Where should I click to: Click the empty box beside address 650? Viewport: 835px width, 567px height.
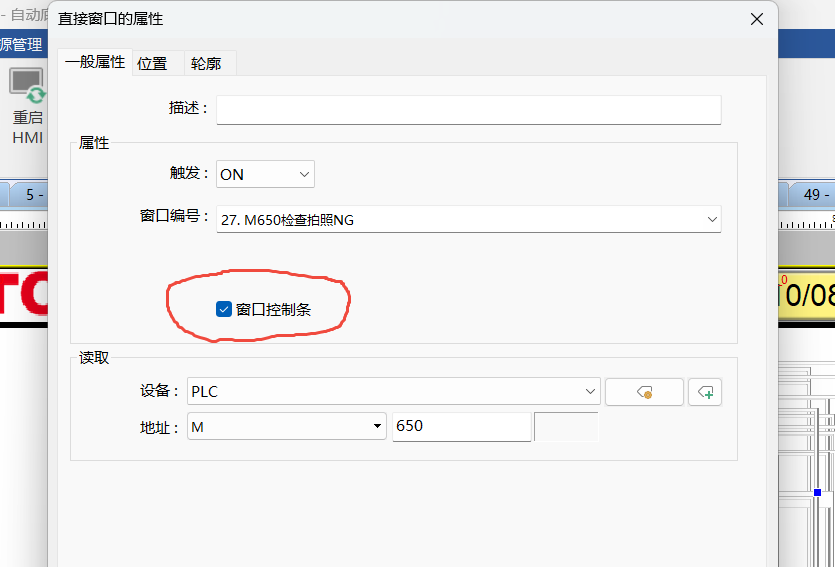point(565,426)
